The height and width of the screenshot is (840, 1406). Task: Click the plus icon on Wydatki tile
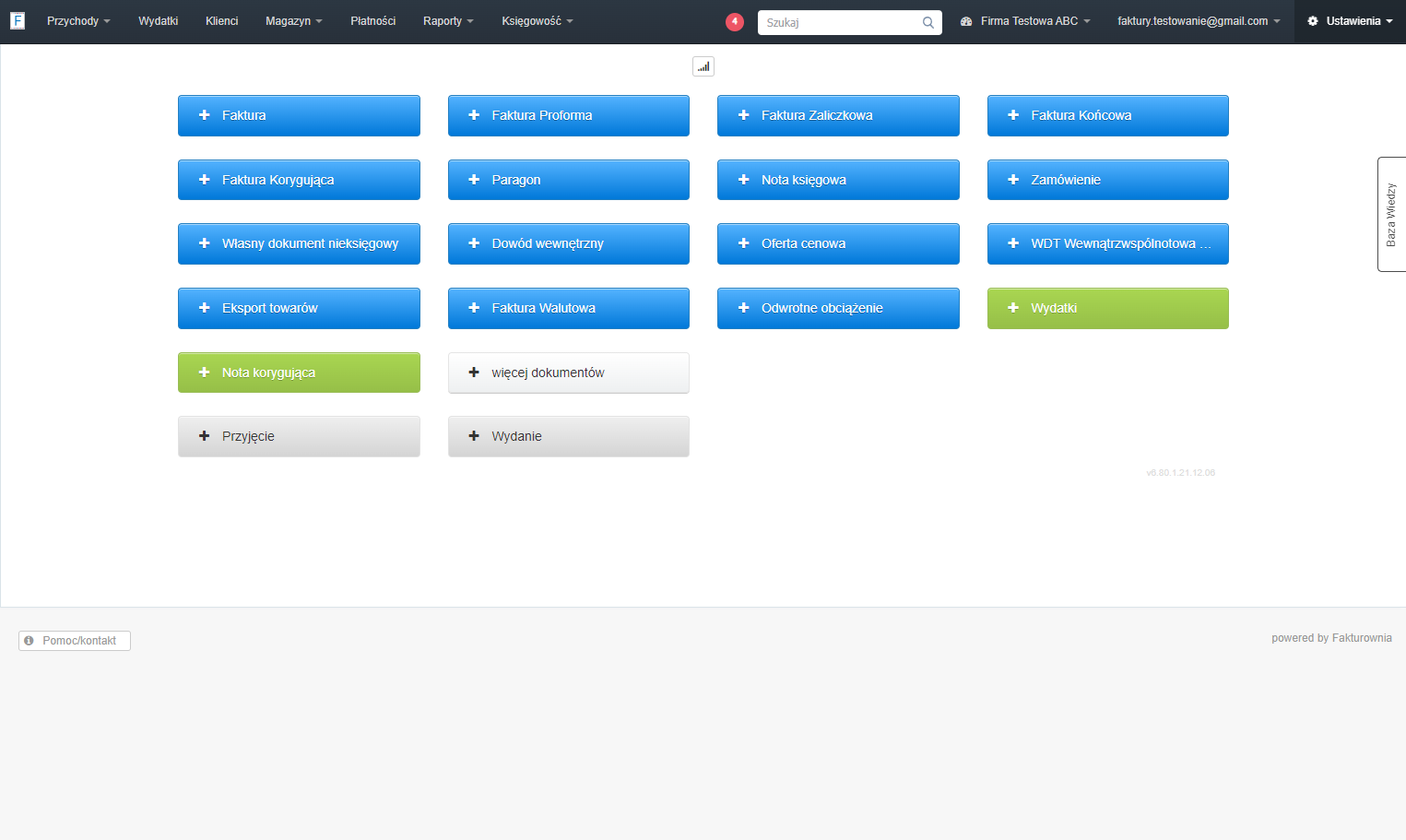(x=1013, y=308)
